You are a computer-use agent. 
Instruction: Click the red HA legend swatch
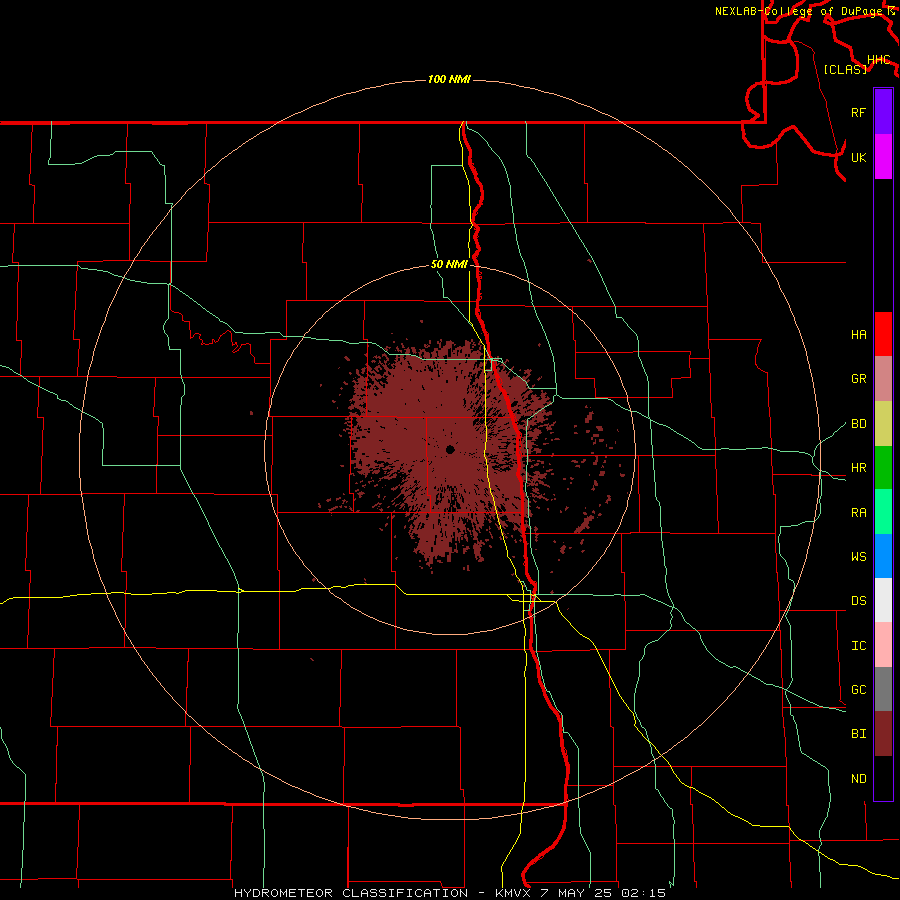pos(883,334)
